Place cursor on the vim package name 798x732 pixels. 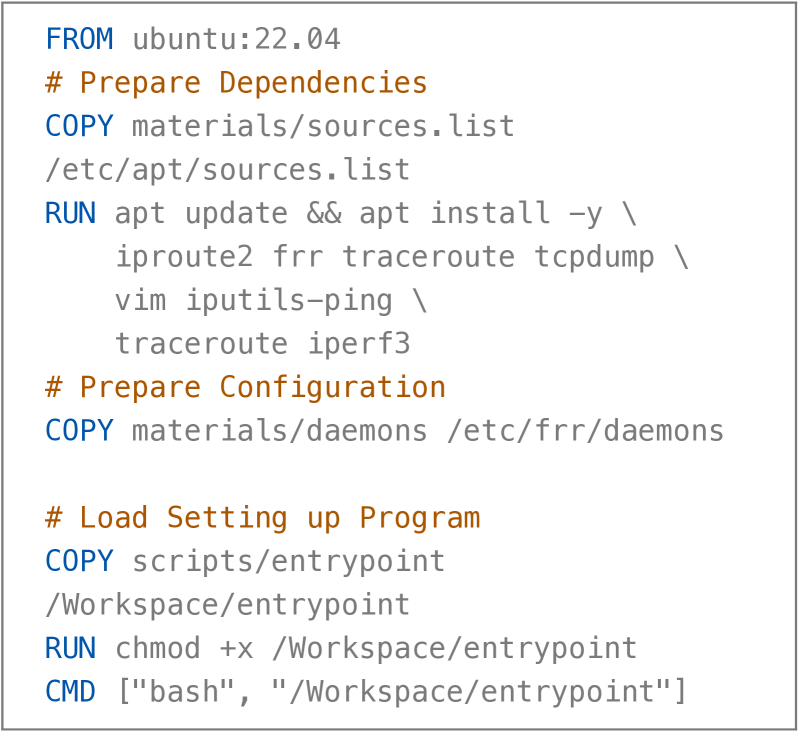[141, 301]
